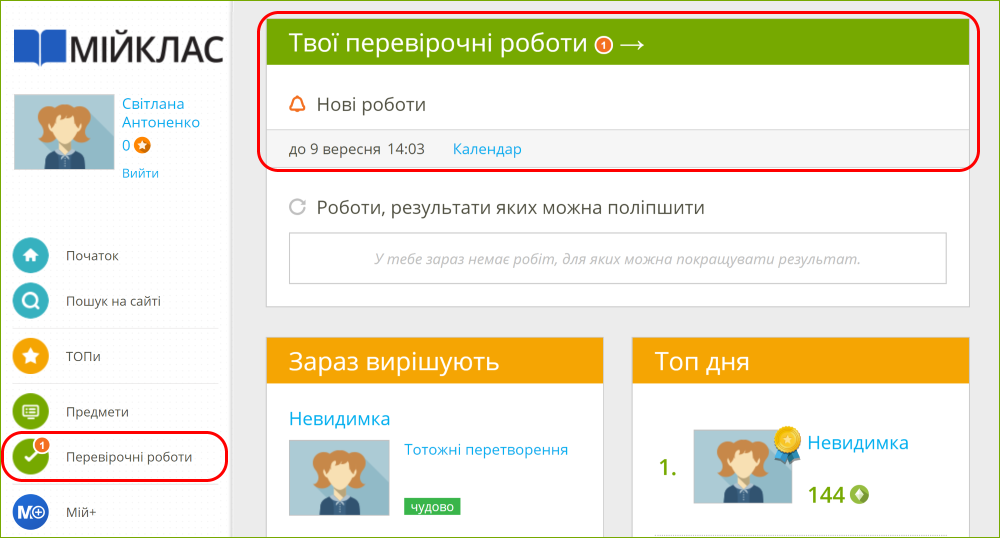Select the ТОПи star icon
This screenshot has width=1000, height=538.
[x=31, y=355]
